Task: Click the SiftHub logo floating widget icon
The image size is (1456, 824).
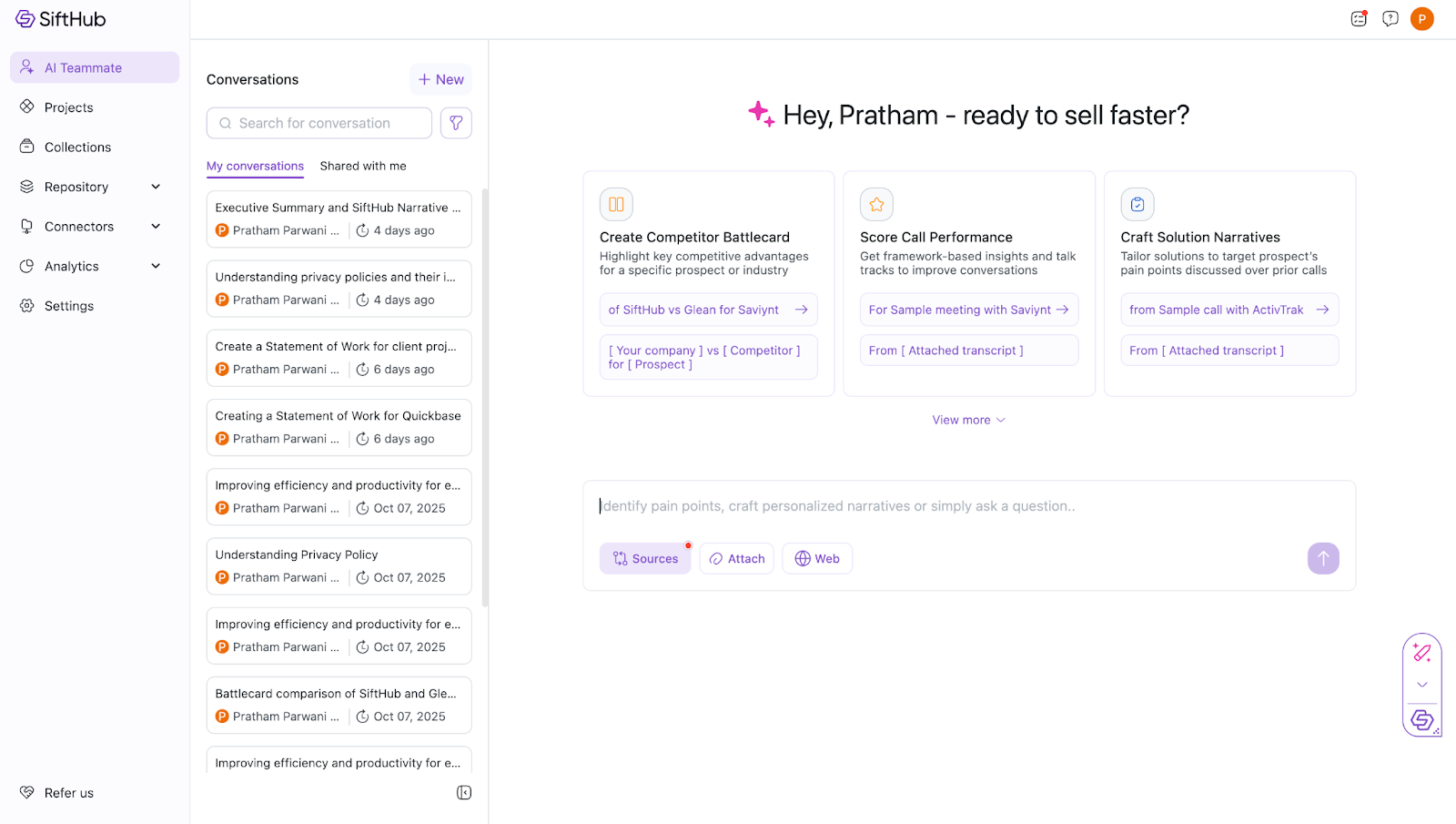Action: pos(1421,720)
